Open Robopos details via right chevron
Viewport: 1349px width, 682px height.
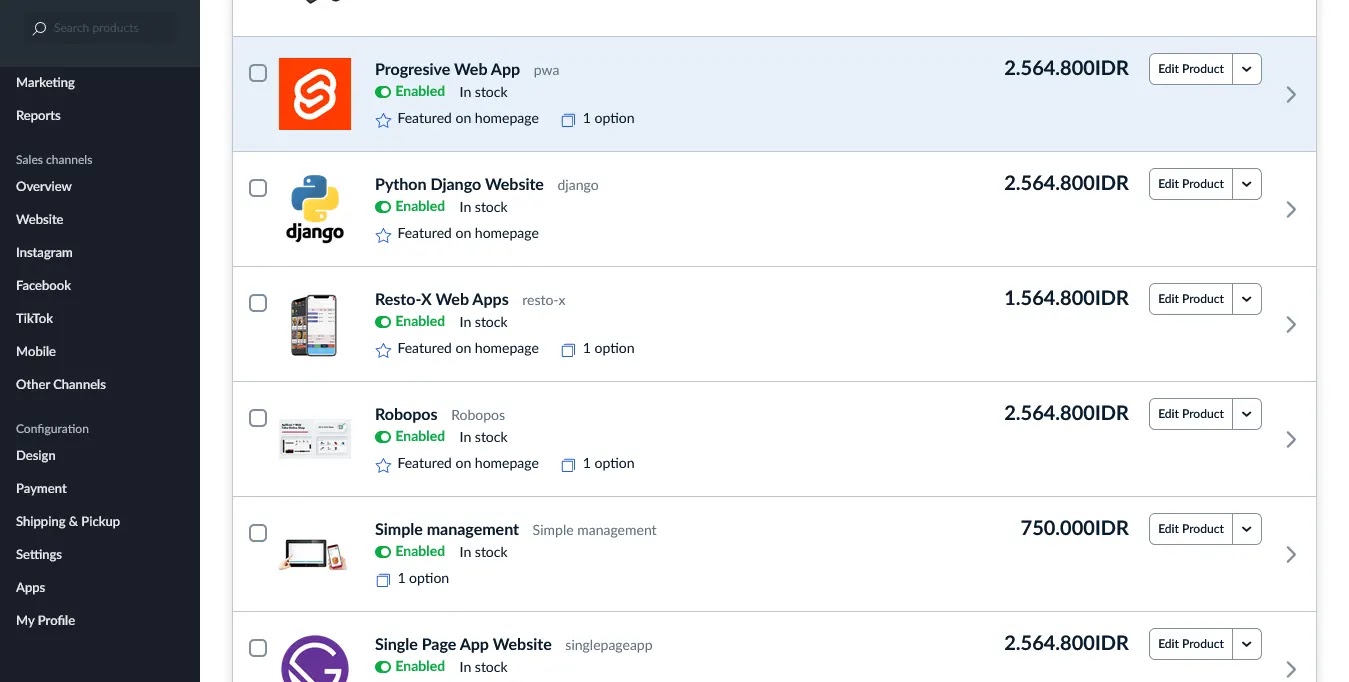[x=1291, y=439]
